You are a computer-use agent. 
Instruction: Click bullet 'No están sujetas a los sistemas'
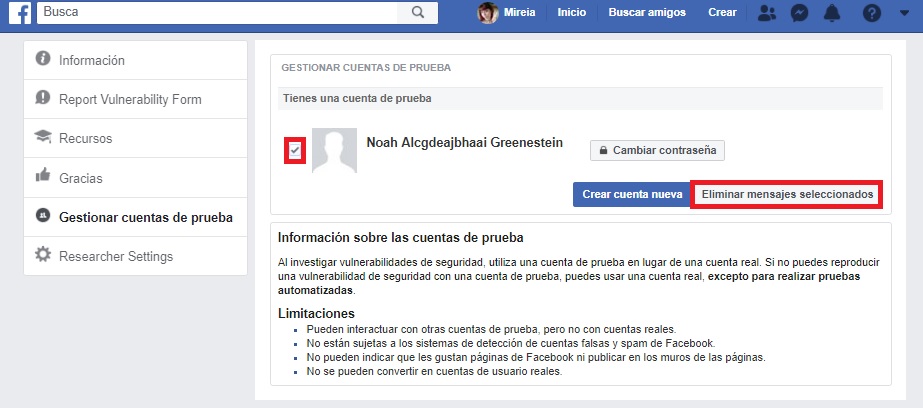510,343
